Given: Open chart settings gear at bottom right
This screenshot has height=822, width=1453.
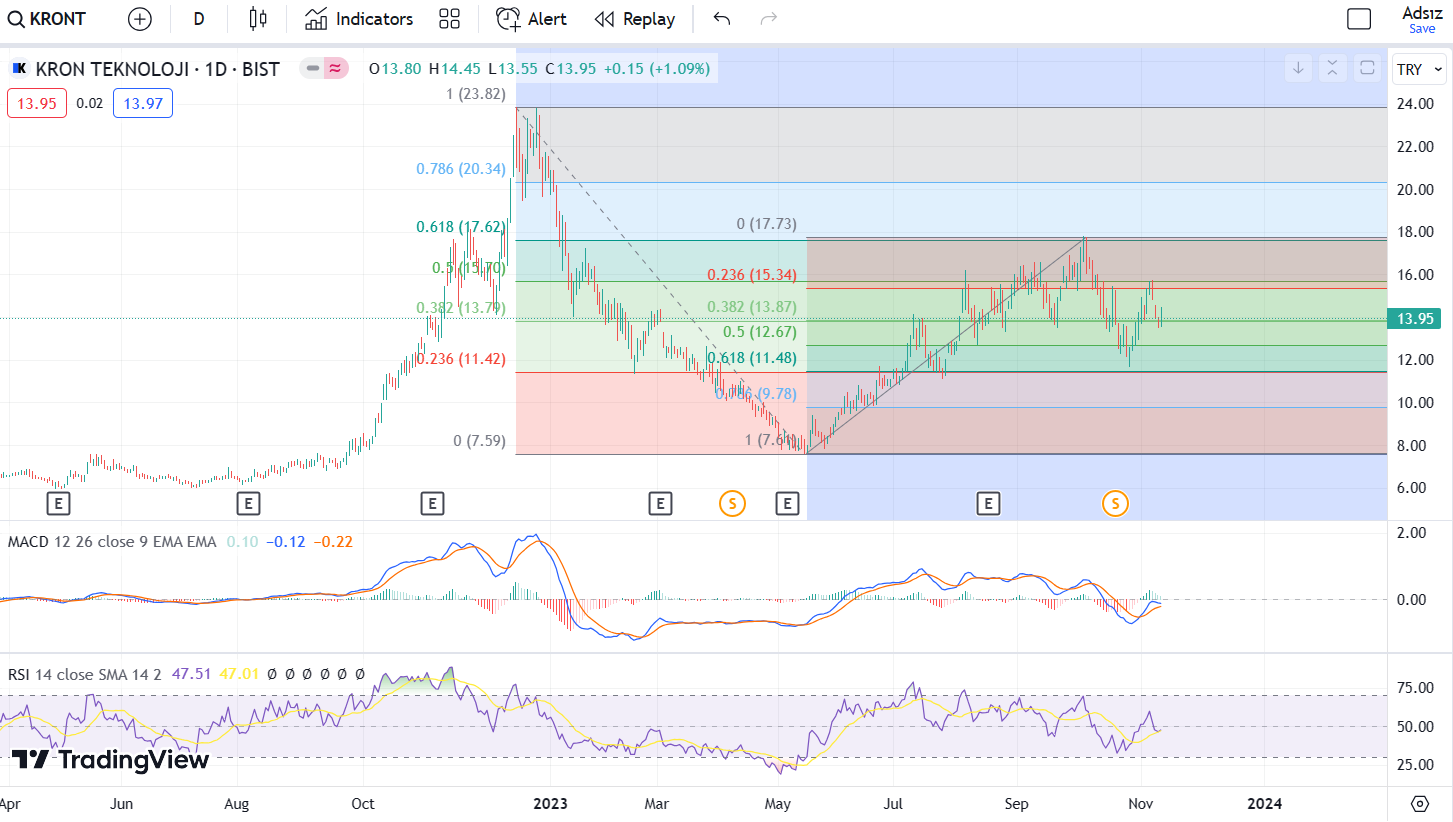Looking at the screenshot, I should tap(1420, 804).
